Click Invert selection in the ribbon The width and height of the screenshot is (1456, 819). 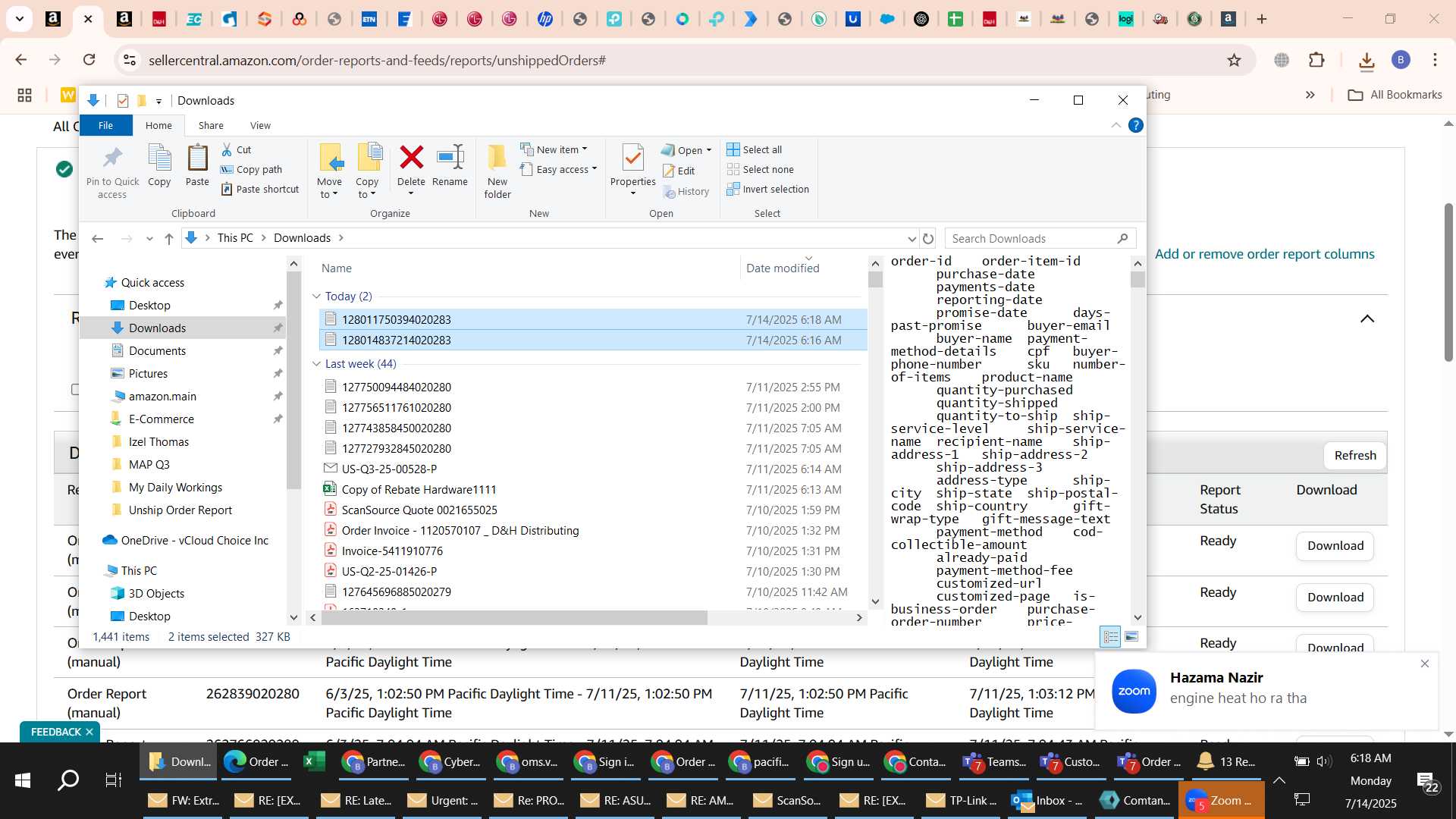pyautogui.click(x=768, y=189)
